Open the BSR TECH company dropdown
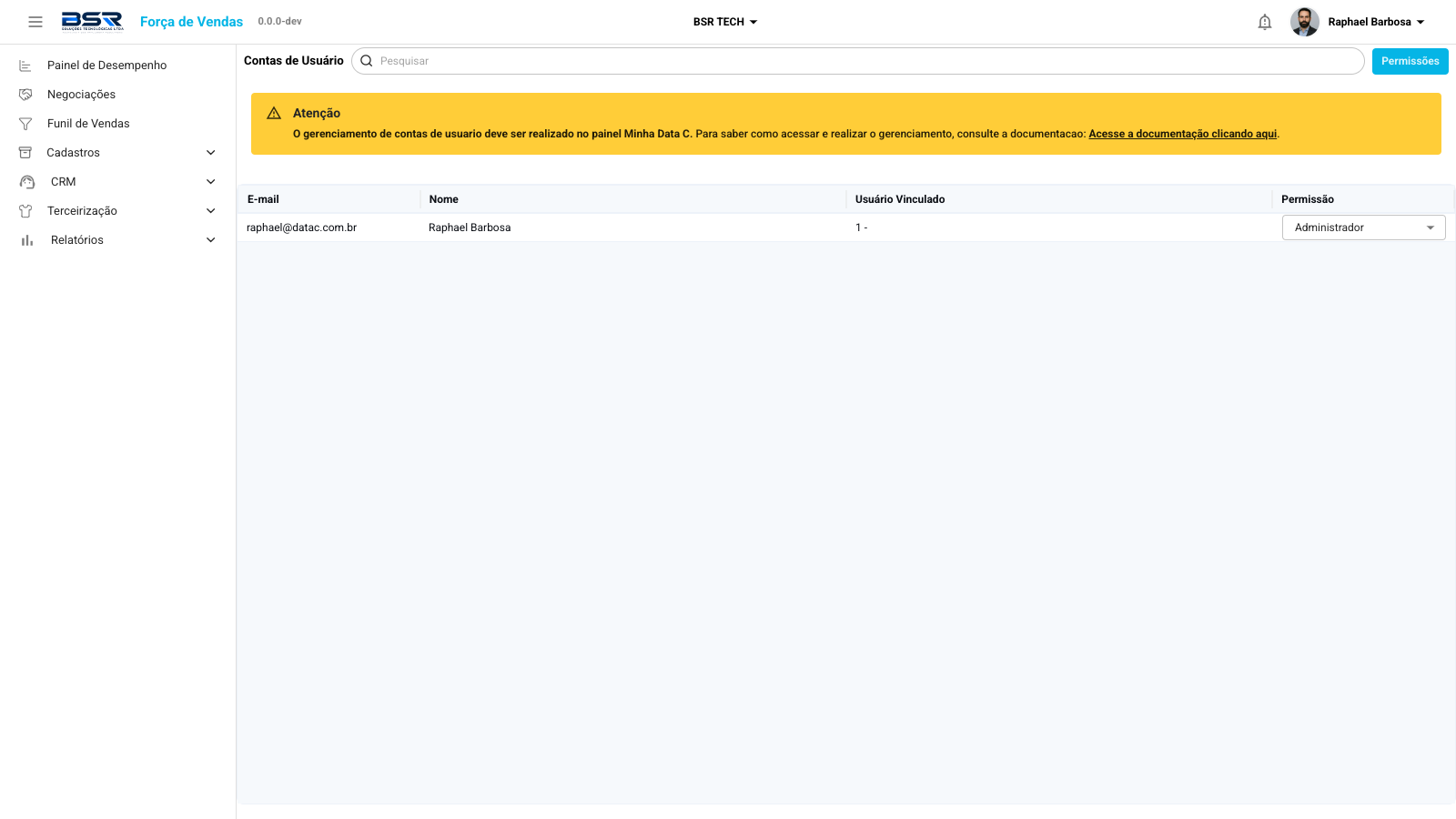This screenshot has width=1456, height=819. click(x=725, y=22)
